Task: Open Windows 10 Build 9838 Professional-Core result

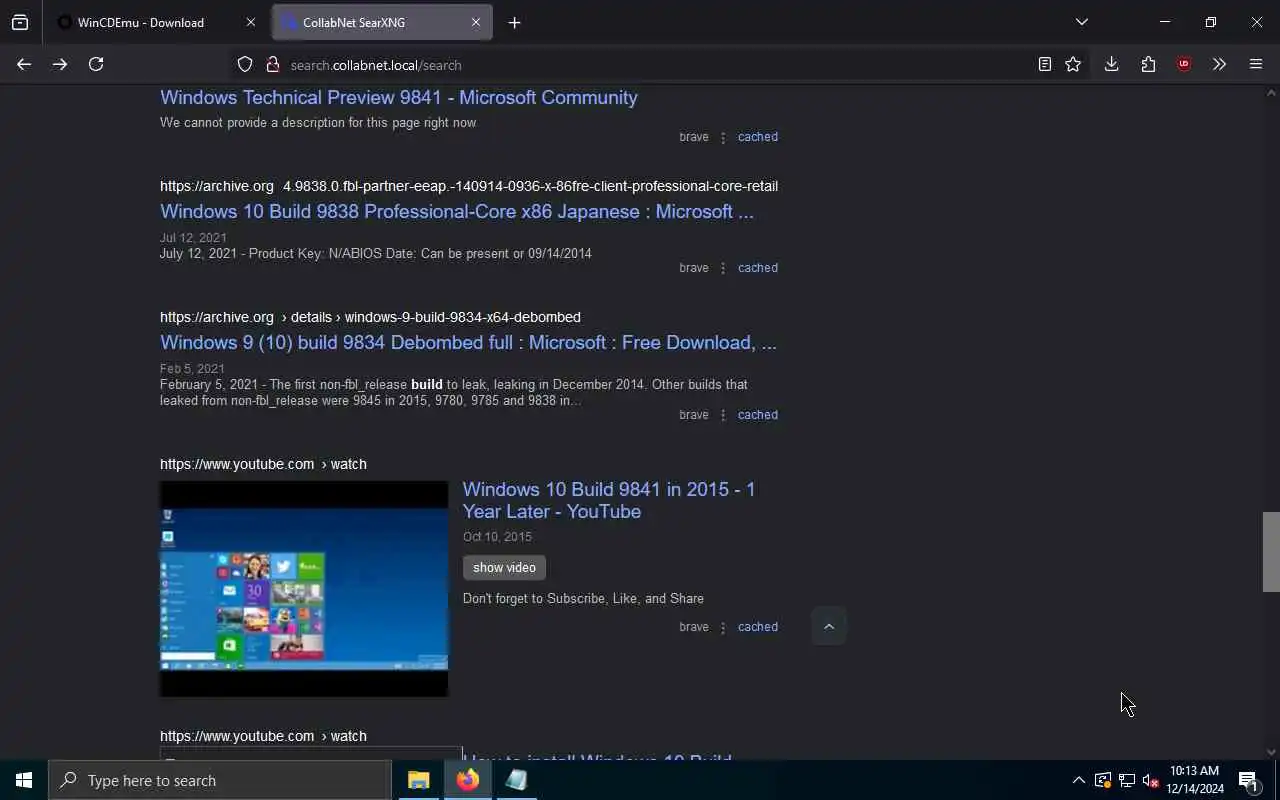Action: (x=457, y=211)
